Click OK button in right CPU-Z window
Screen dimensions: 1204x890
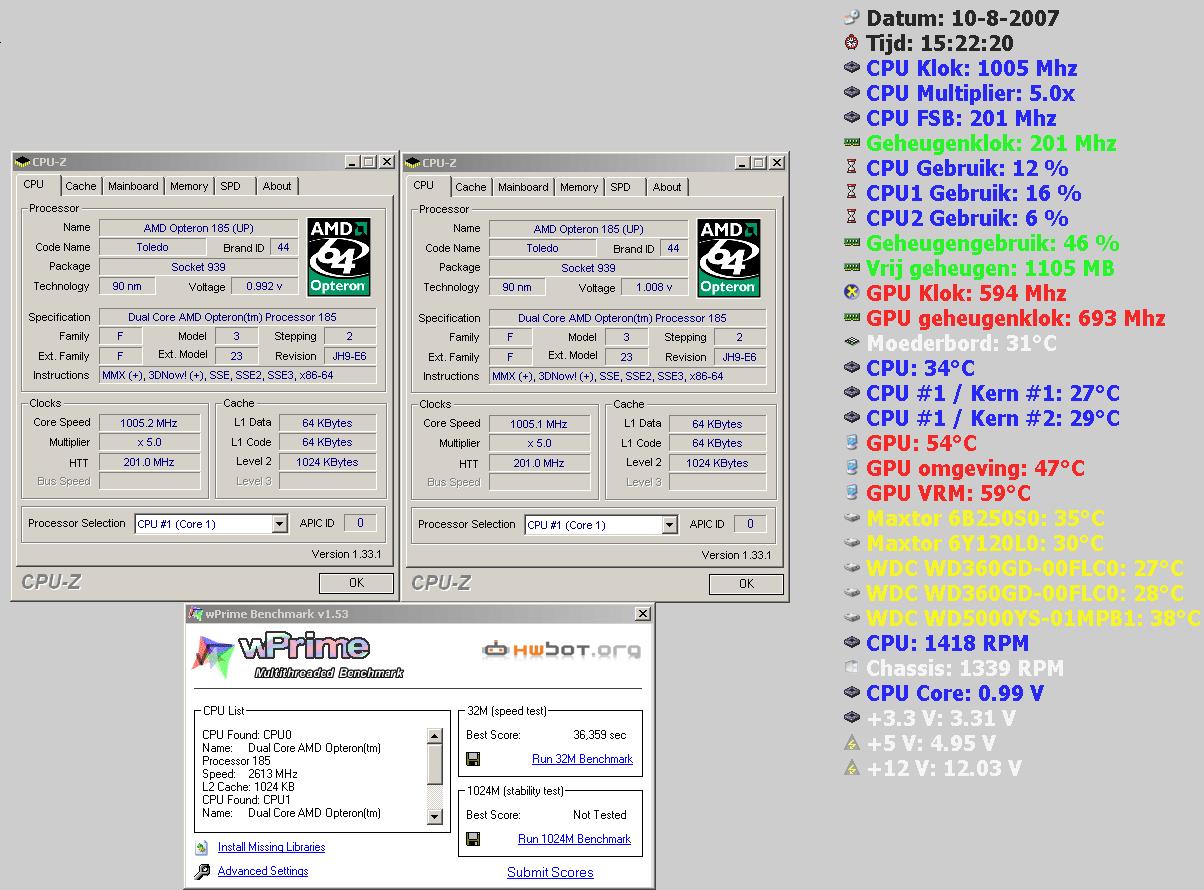[746, 584]
